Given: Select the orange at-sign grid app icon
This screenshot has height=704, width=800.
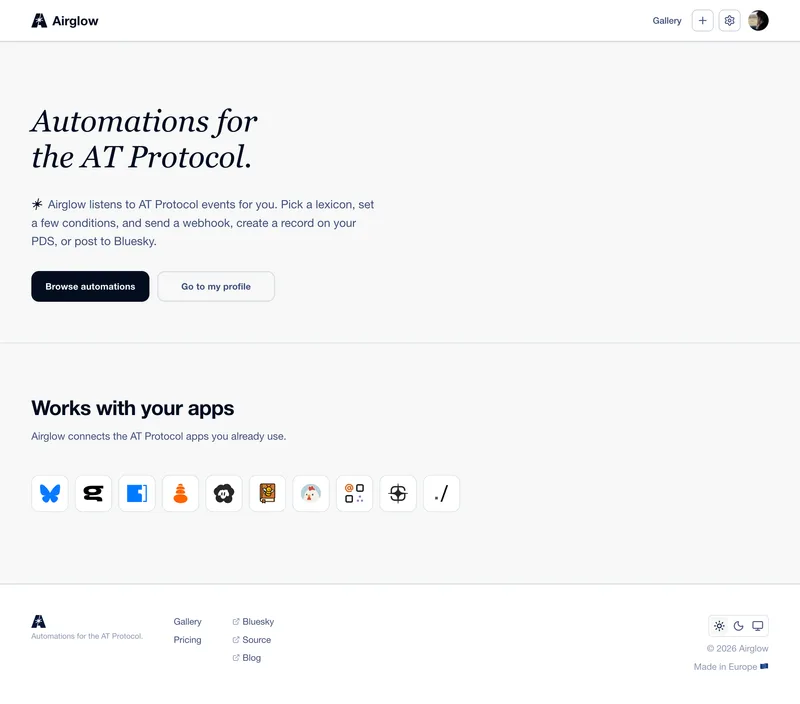Looking at the screenshot, I should click(x=355, y=493).
